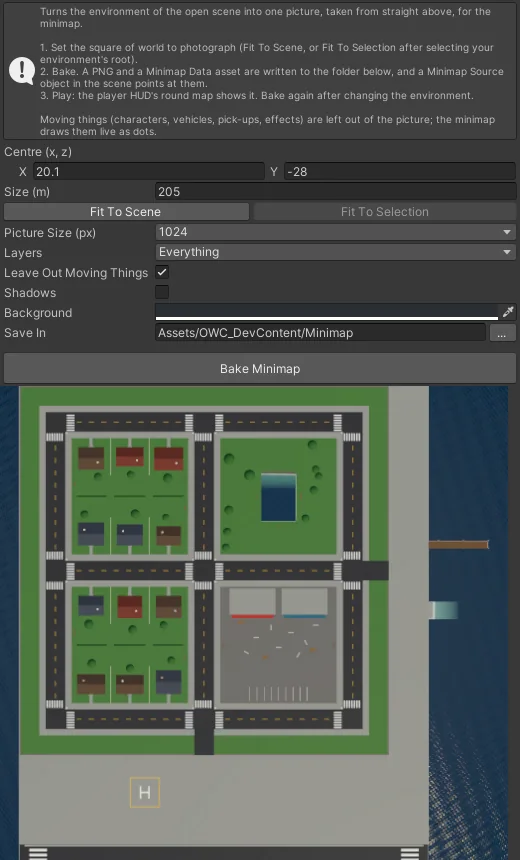520x860 pixels.
Task: Click the 'Picture Size (px)' label
Action: 50,233
